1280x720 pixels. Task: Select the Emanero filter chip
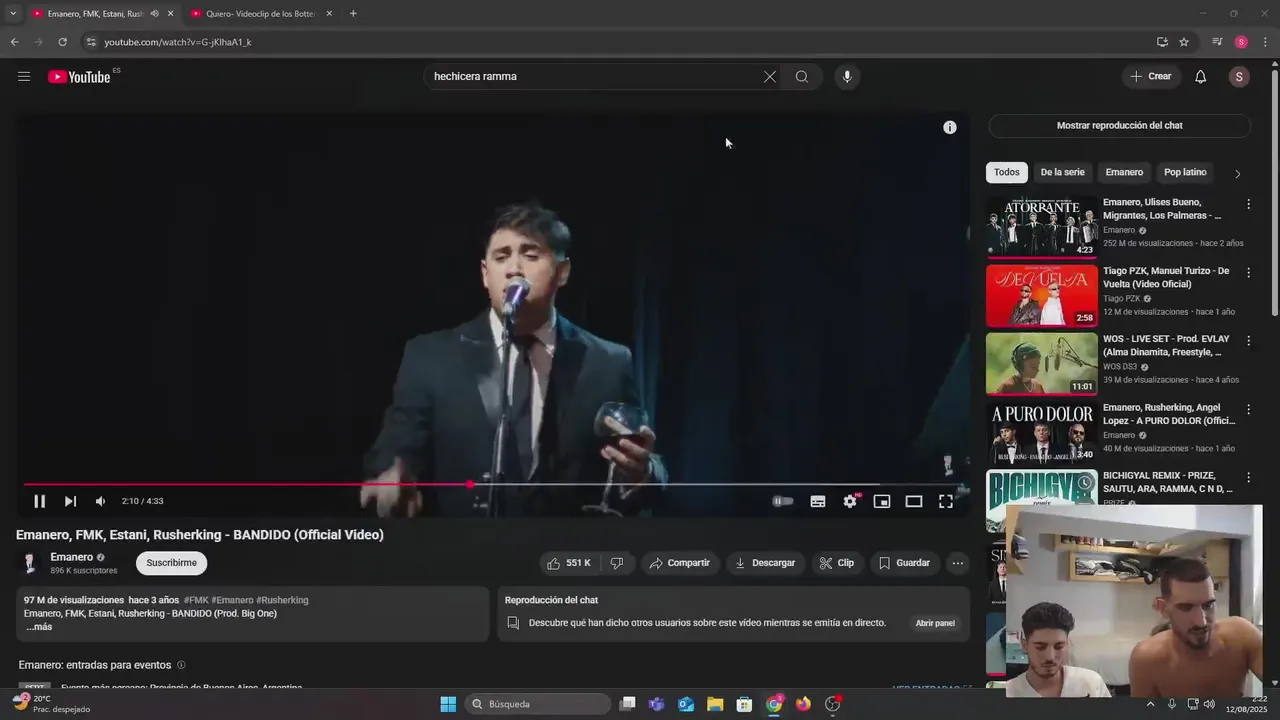point(1124,172)
